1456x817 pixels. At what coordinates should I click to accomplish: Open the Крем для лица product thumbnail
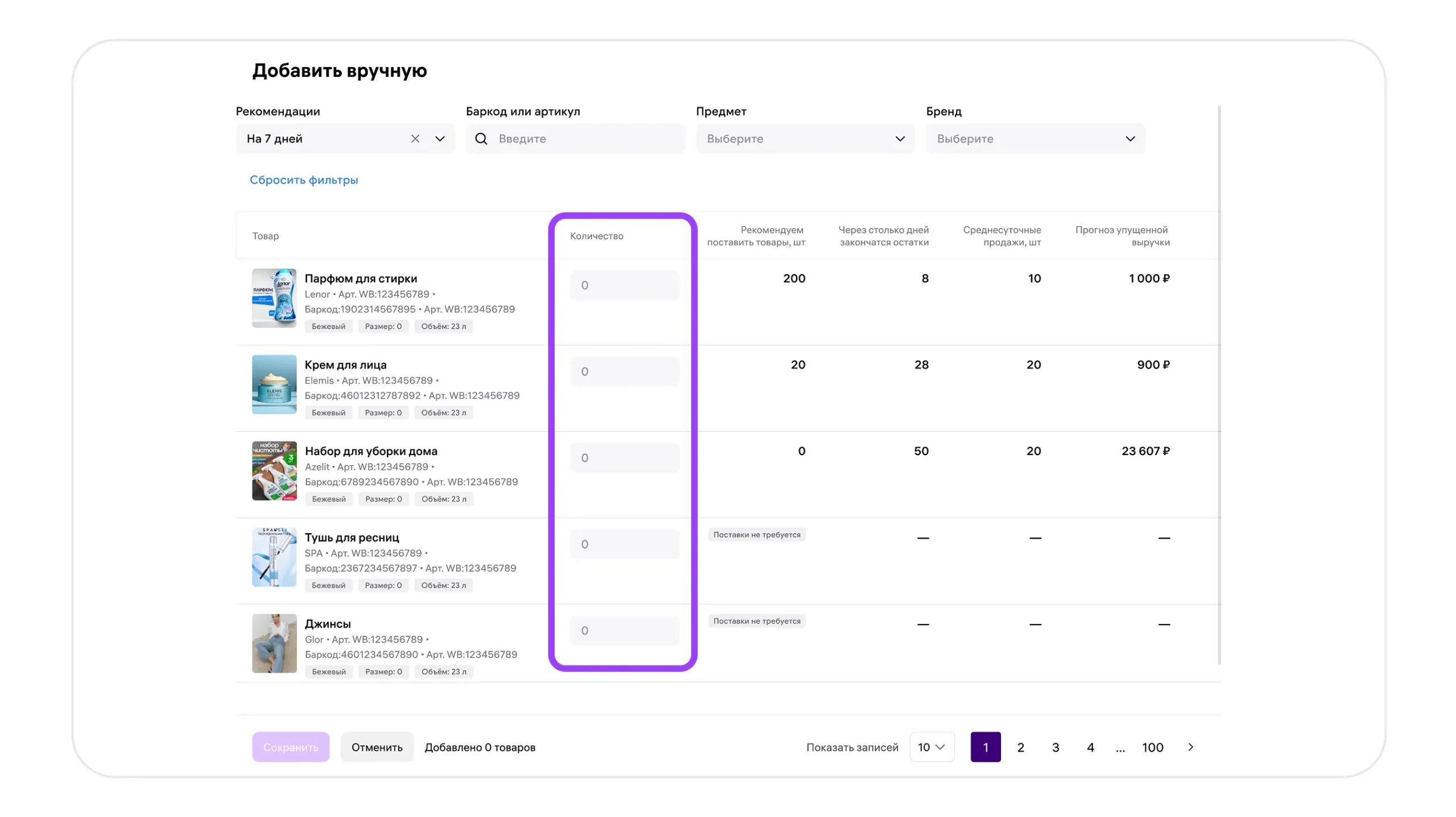(x=274, y=385)
